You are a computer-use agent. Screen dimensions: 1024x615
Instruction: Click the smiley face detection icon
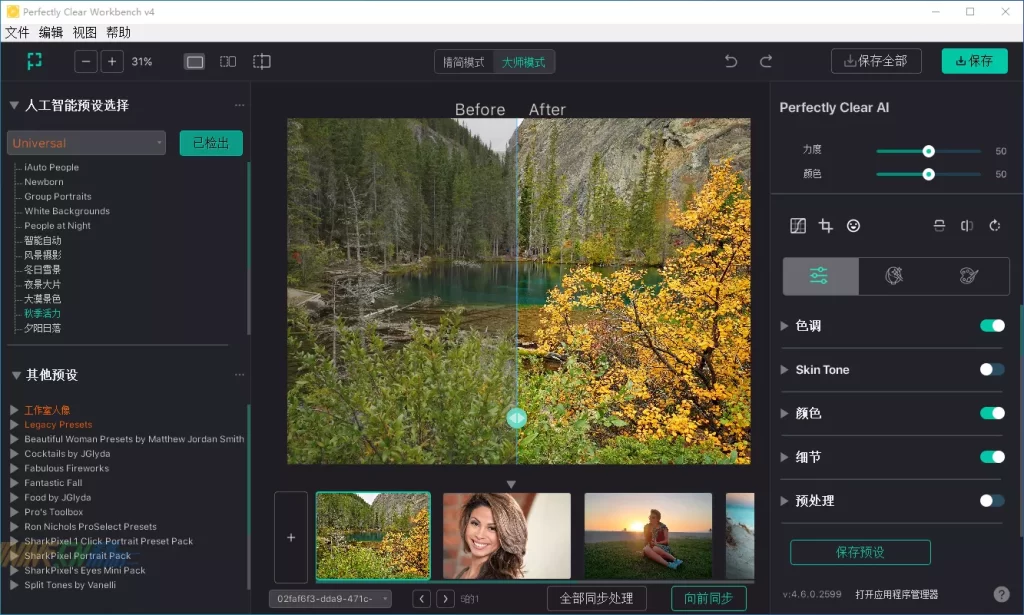(x=853, y=226)
